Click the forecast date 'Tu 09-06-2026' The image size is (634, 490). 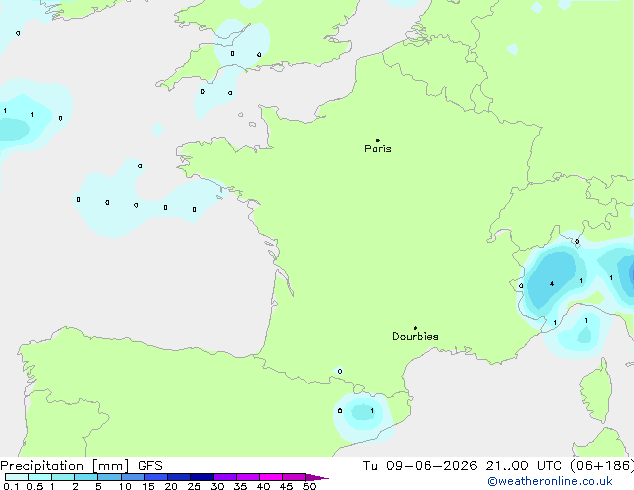pyautogui.click(x=419, y=466)
